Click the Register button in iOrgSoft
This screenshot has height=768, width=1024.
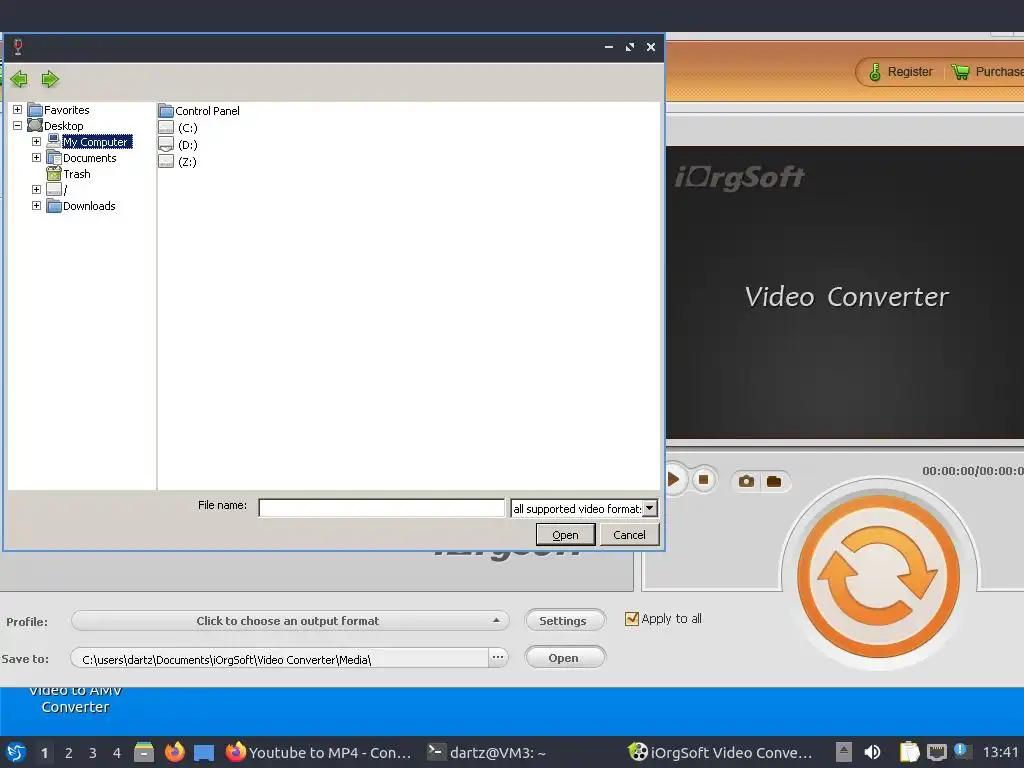901,72
